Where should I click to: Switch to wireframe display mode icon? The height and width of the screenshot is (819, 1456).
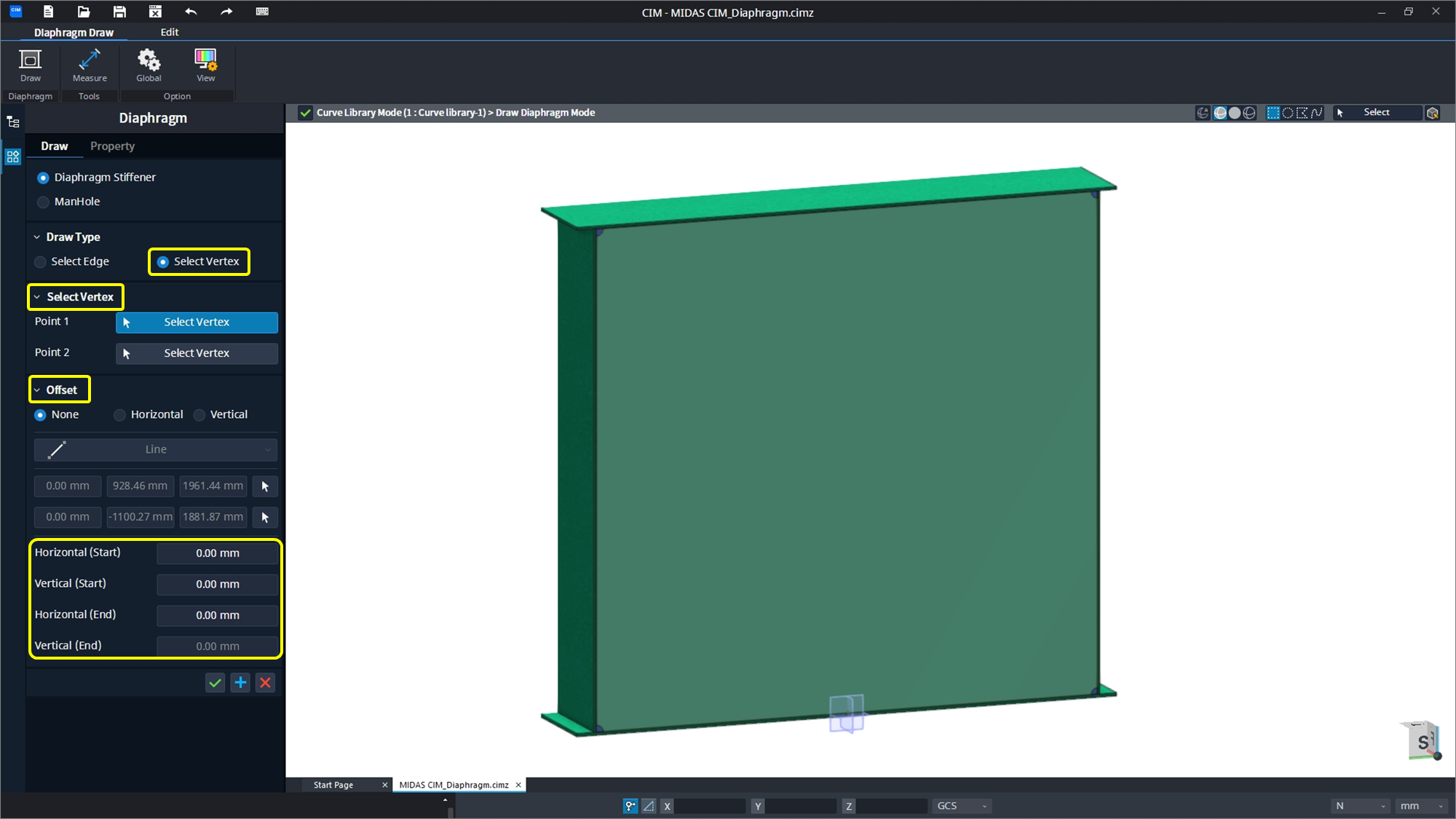(x=1249, y=113)
